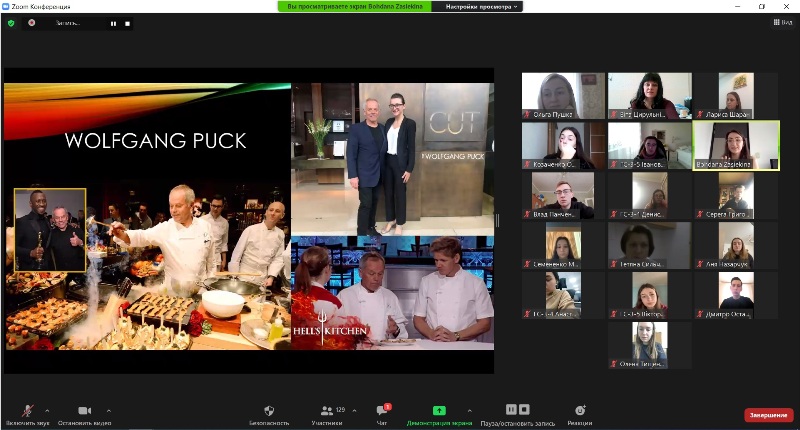
Task: Stop recording with bottom toolbar square
Action: pos(524,409)
